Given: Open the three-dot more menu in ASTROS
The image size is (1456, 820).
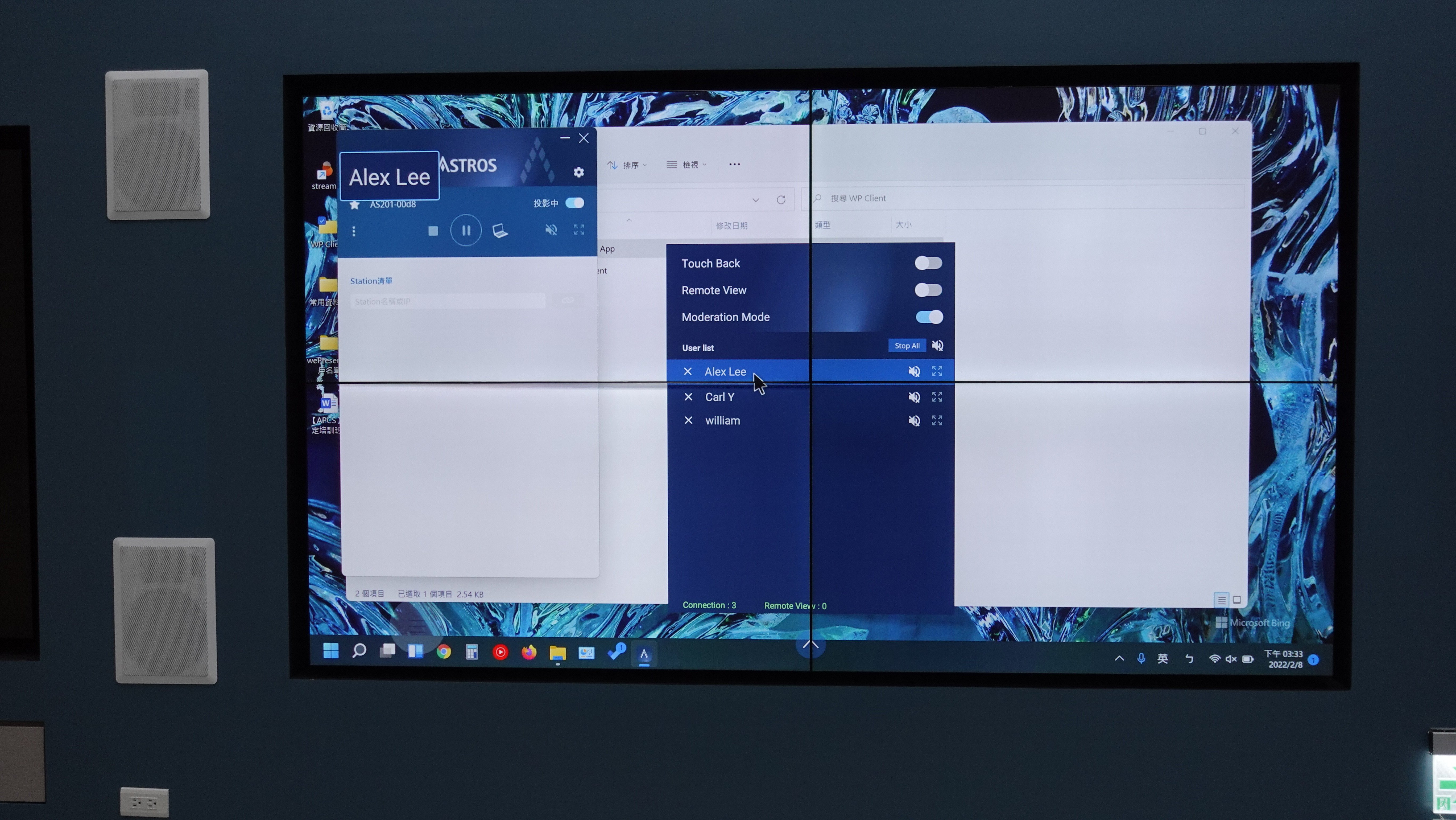Looking at the screenshot, I should (354, 231).
